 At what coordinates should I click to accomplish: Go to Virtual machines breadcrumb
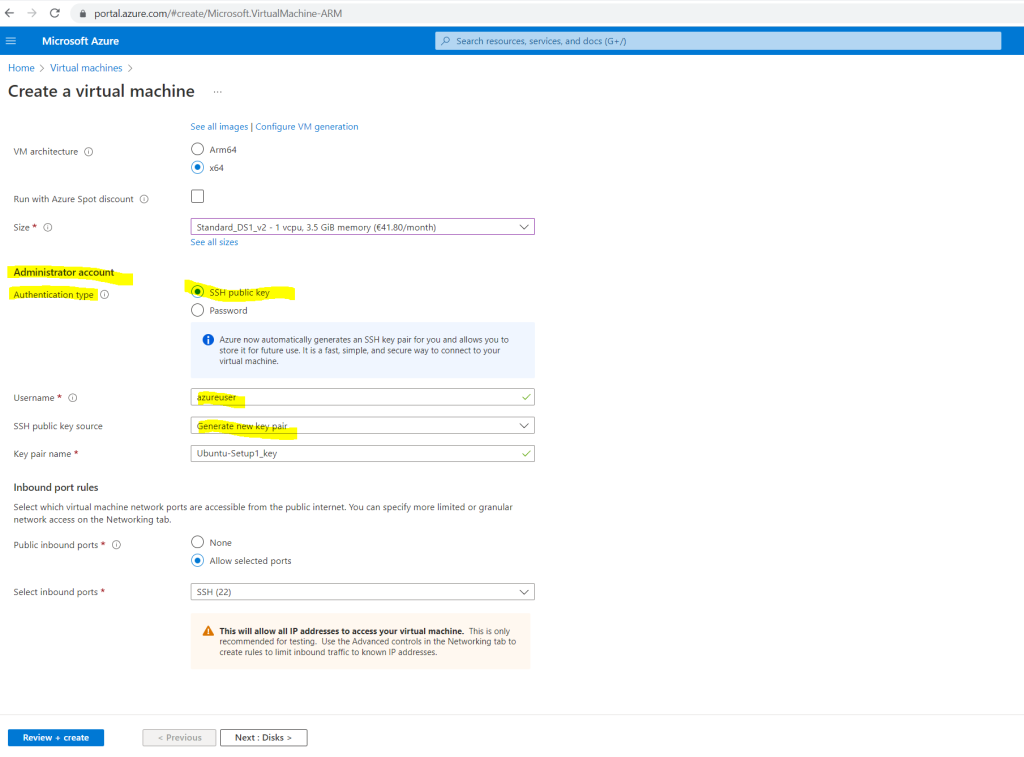[86, 68]
